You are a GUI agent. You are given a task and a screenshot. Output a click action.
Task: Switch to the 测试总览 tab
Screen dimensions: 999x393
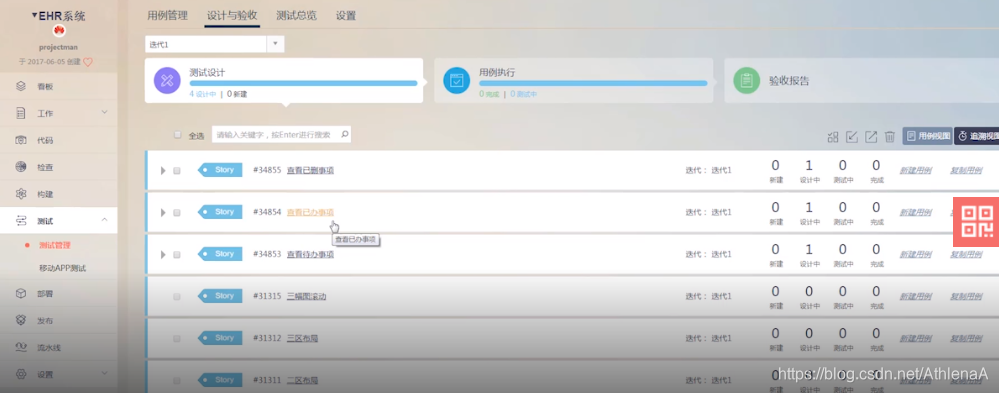coord(296,16)
